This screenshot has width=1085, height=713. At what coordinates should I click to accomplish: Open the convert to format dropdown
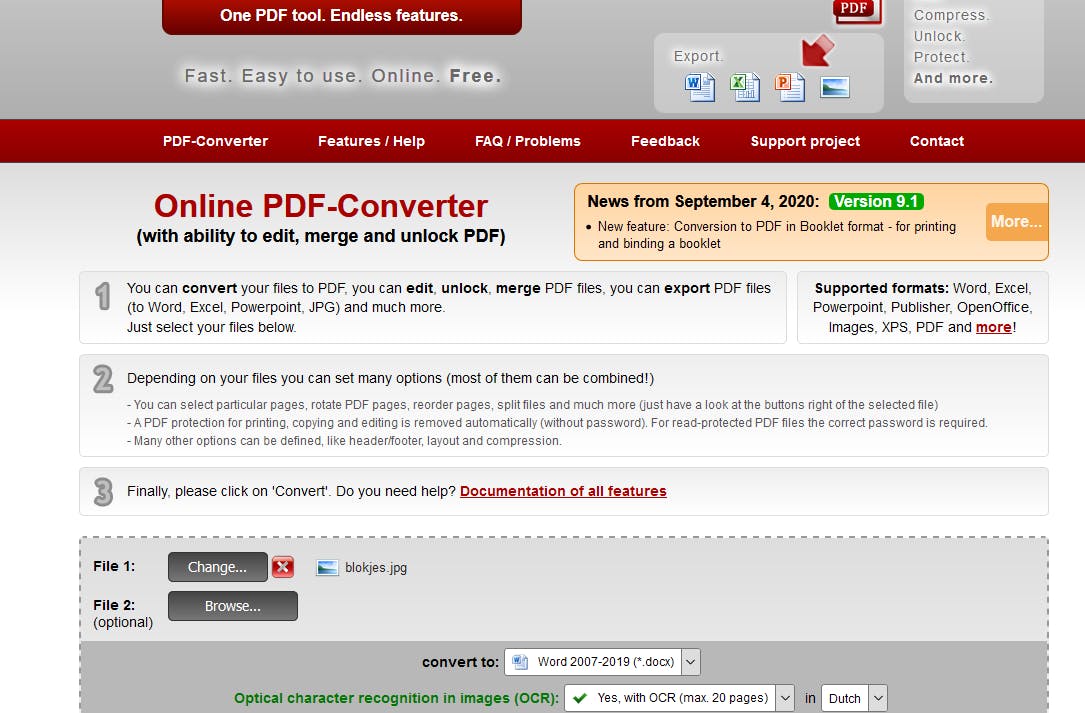602,662
